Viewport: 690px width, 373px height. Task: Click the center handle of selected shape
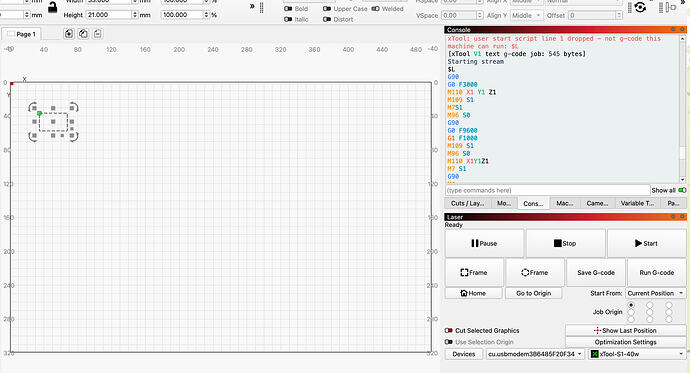click(x=53, y=122)
